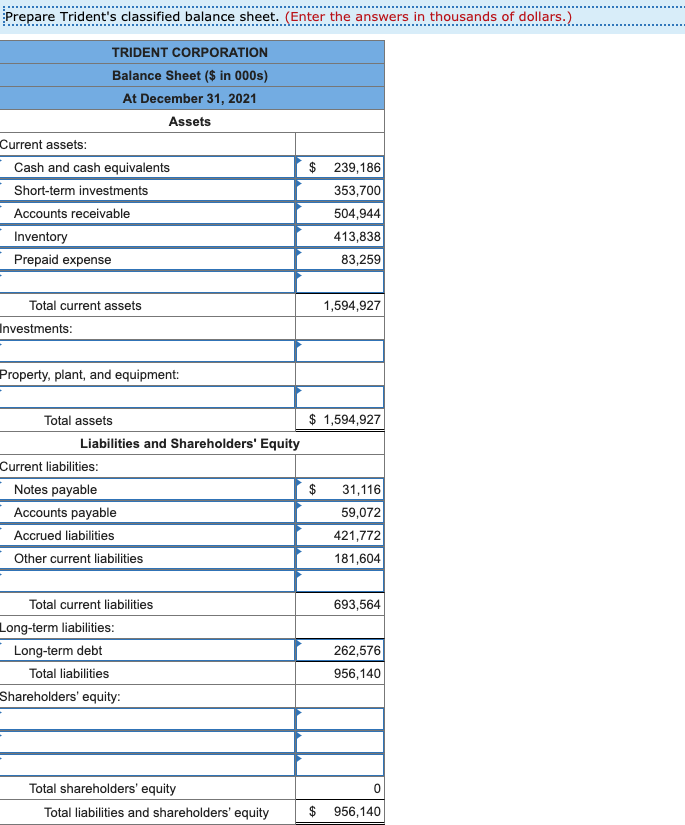Click the second Shareholders' equity amount field
The height and width of the screenshot is (825, 685).
(340, 742)
